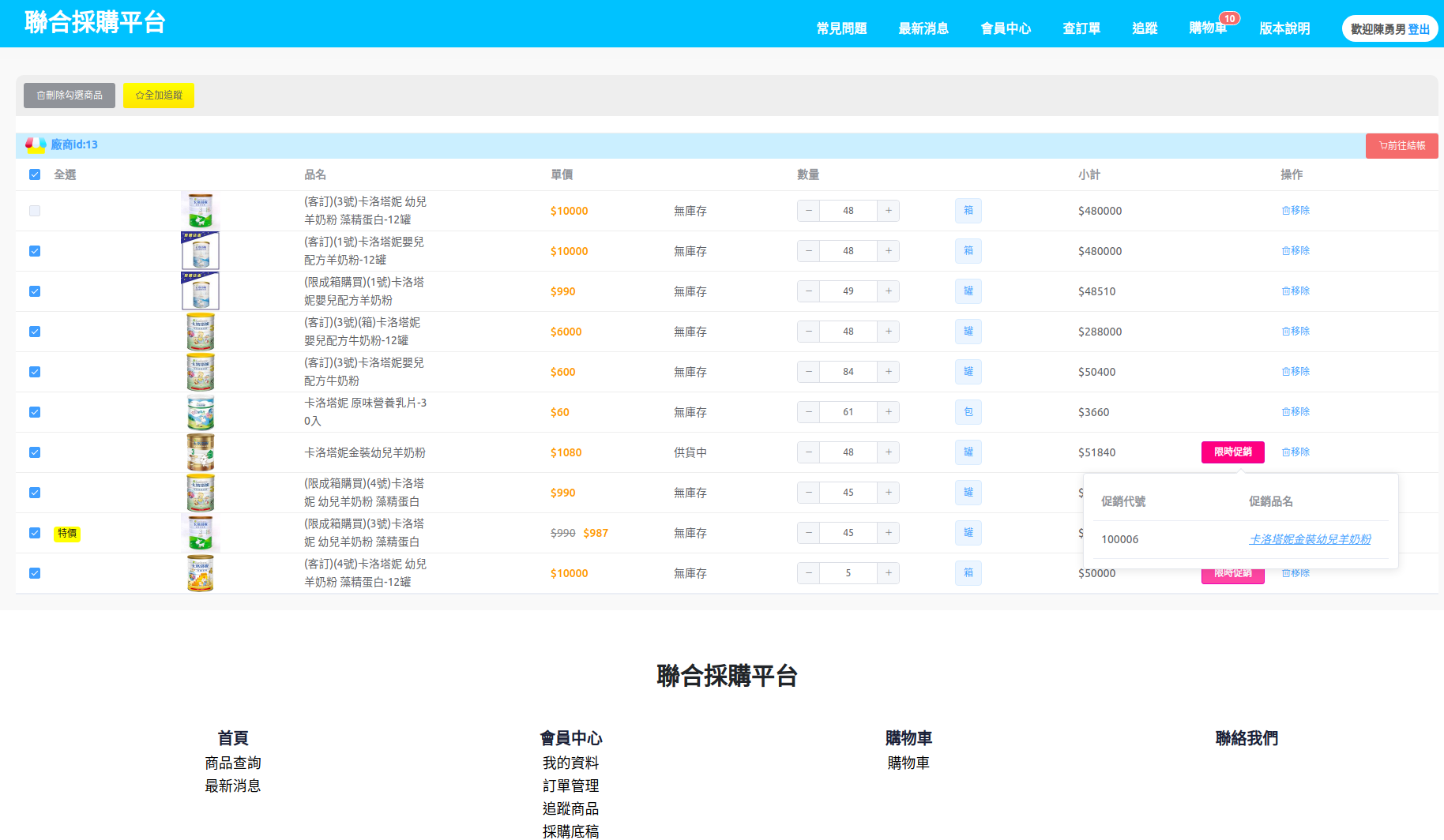1444x840 pixels.
Task: Uncheck the 限成箱購買(1號) row checkbox
Action: click(x=35, y=291)
